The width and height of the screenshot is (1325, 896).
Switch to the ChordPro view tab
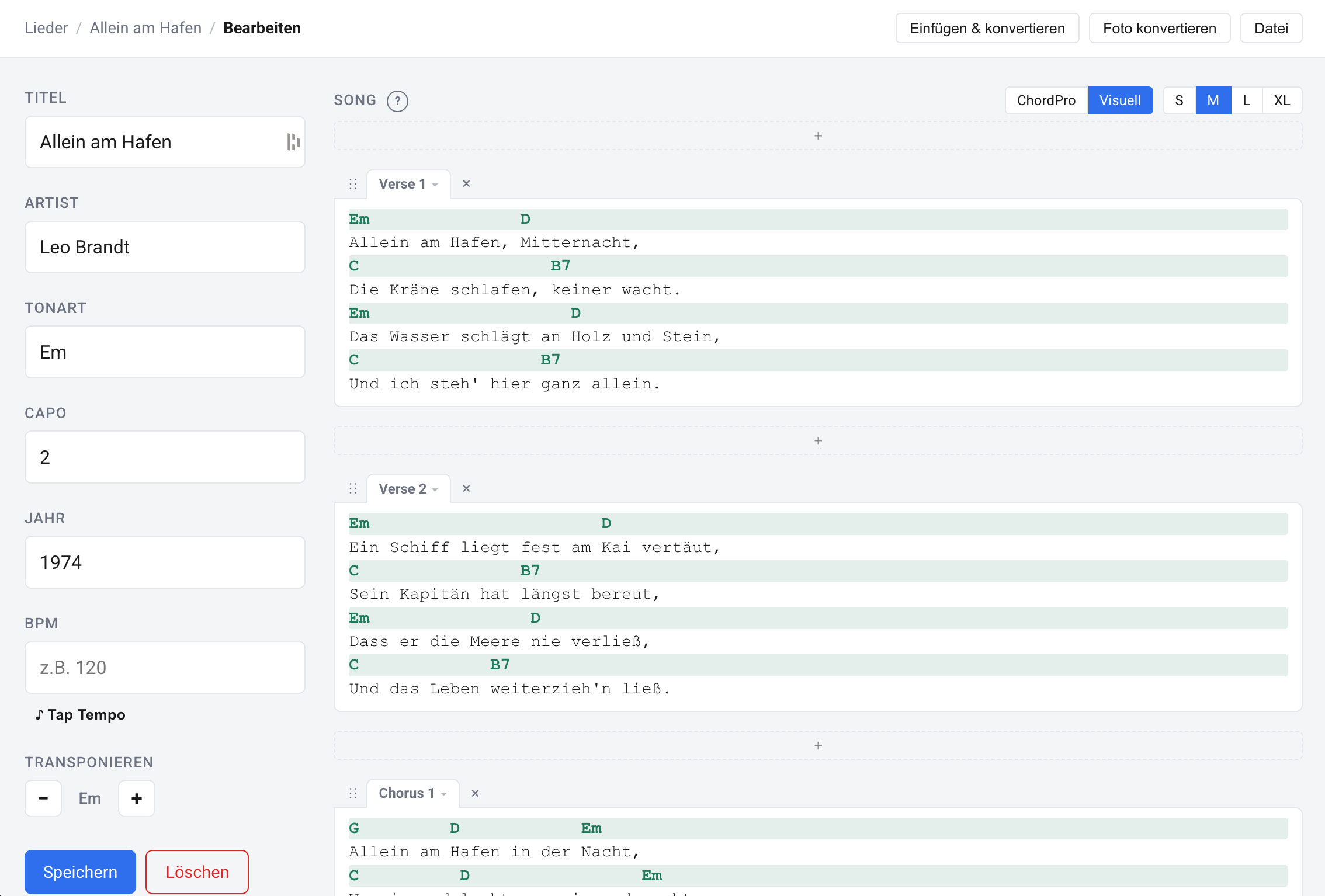click(1046, 100)
